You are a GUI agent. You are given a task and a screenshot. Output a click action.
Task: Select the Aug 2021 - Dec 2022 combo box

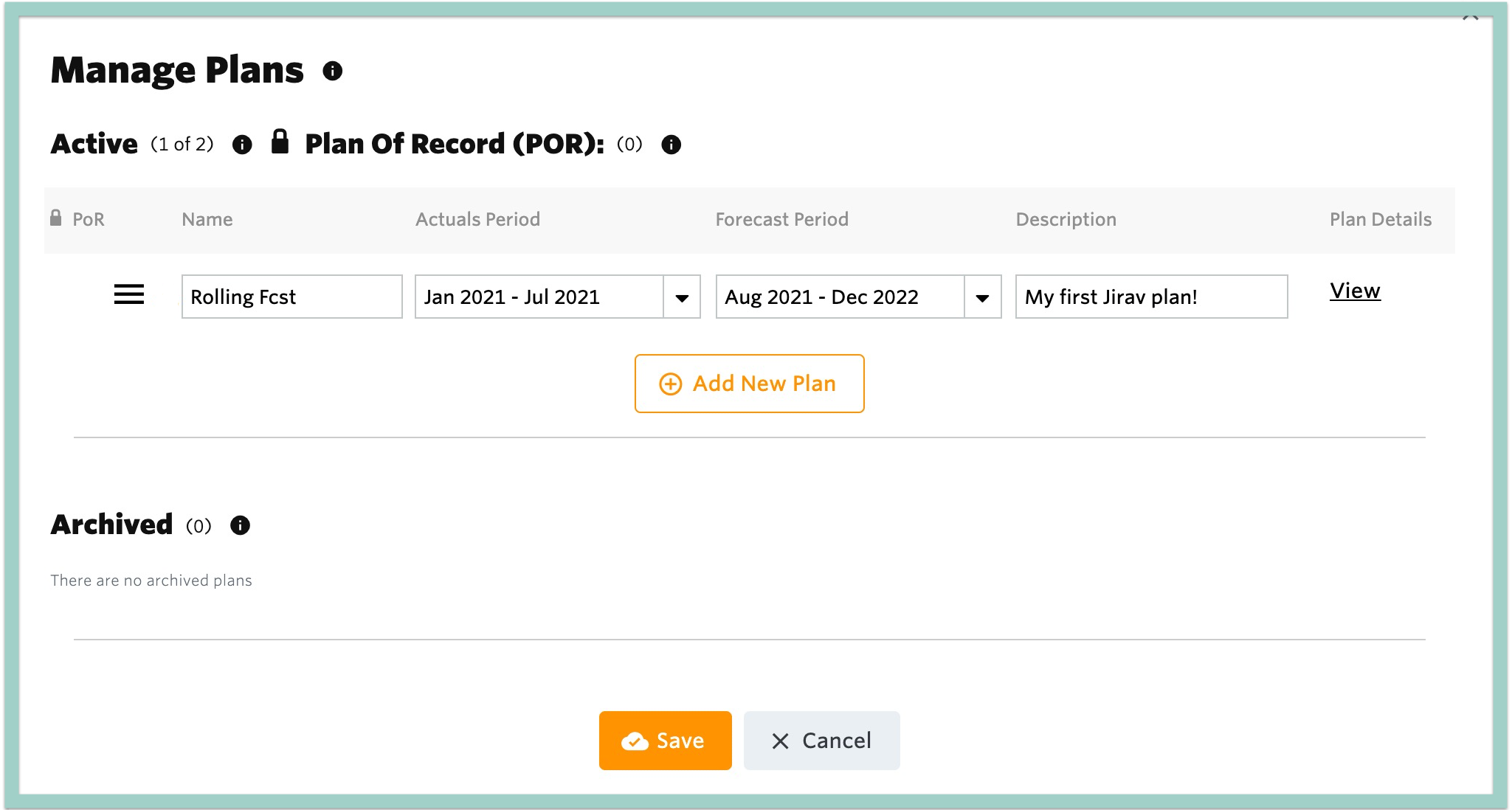pyautogui.click(x=858, y=297)
